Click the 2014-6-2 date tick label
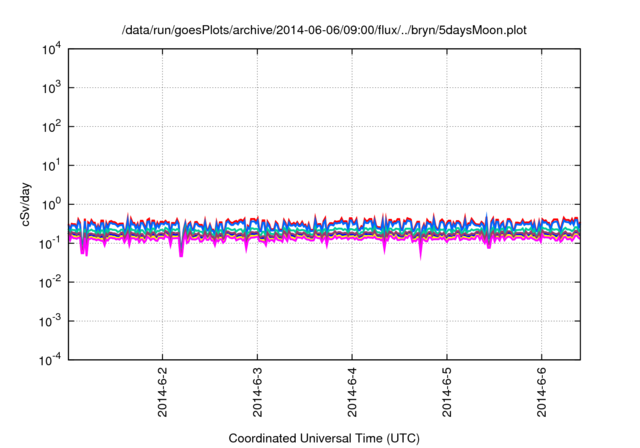The image size is (640, 448). (162, 392)
